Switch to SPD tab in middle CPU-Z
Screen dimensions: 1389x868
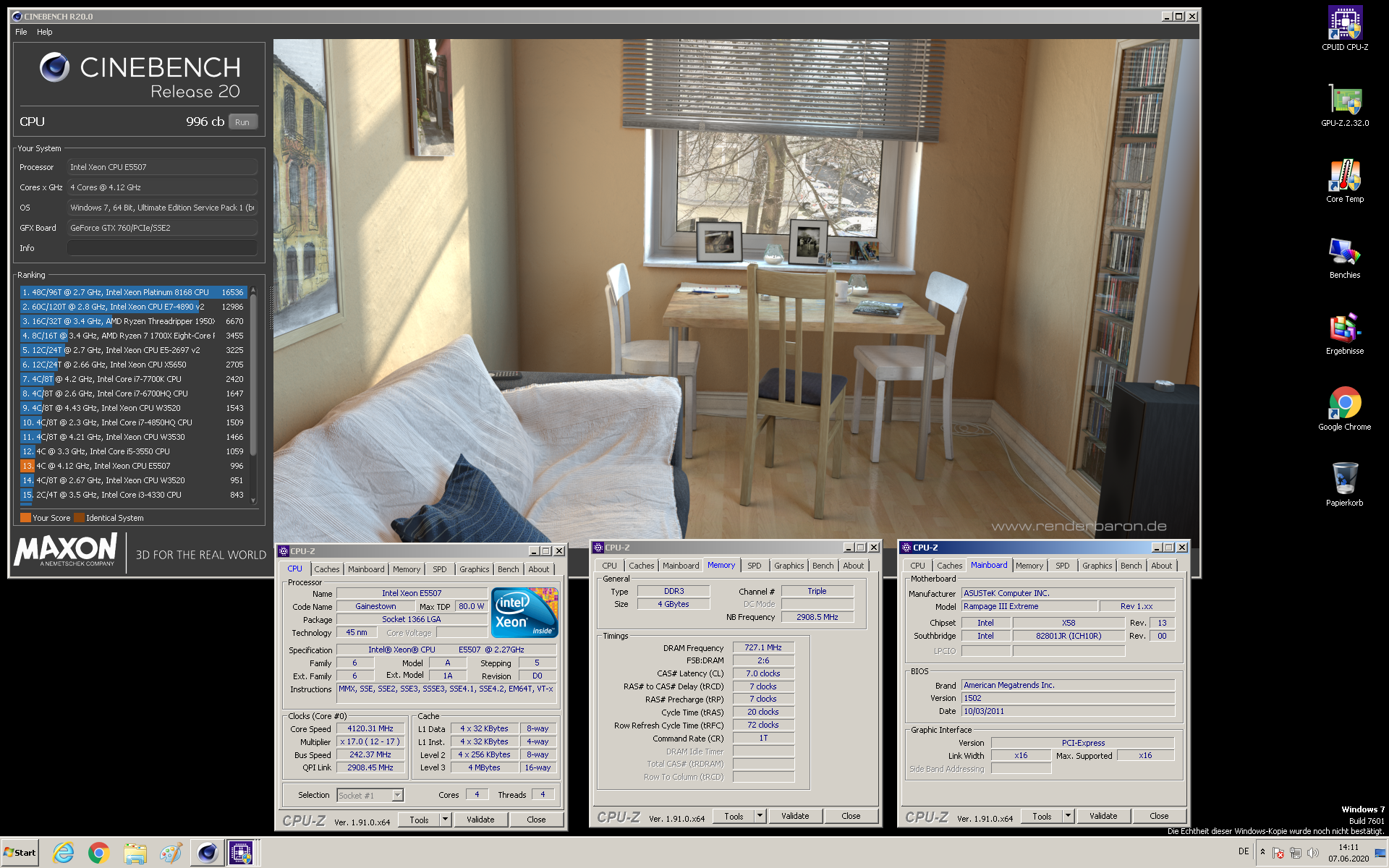[755, 566]
